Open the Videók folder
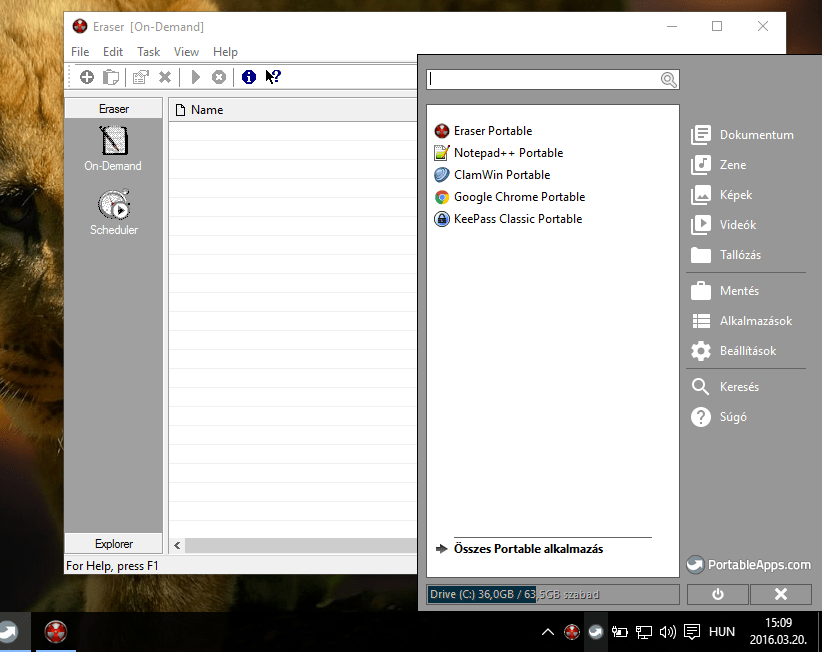 pyautogui.click(x=723, y=225)
